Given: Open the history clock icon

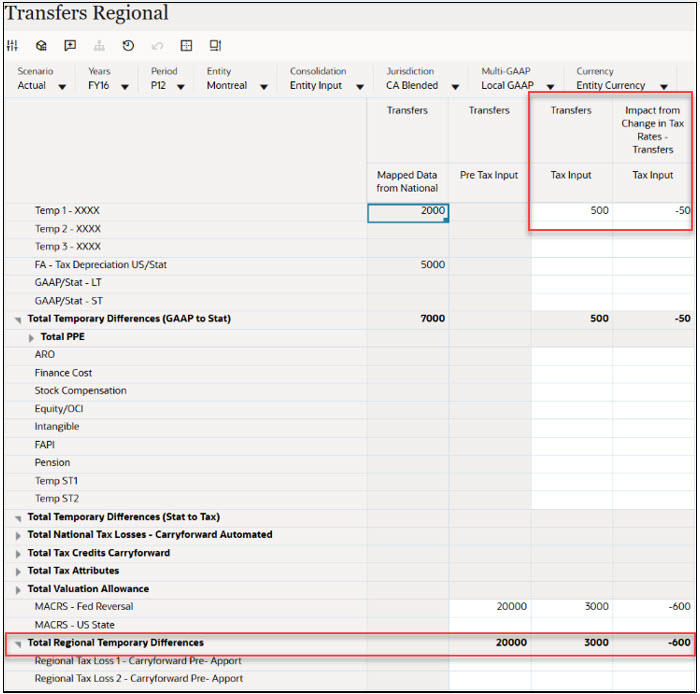Looking at the screenshot, I should tap(128, 45).
